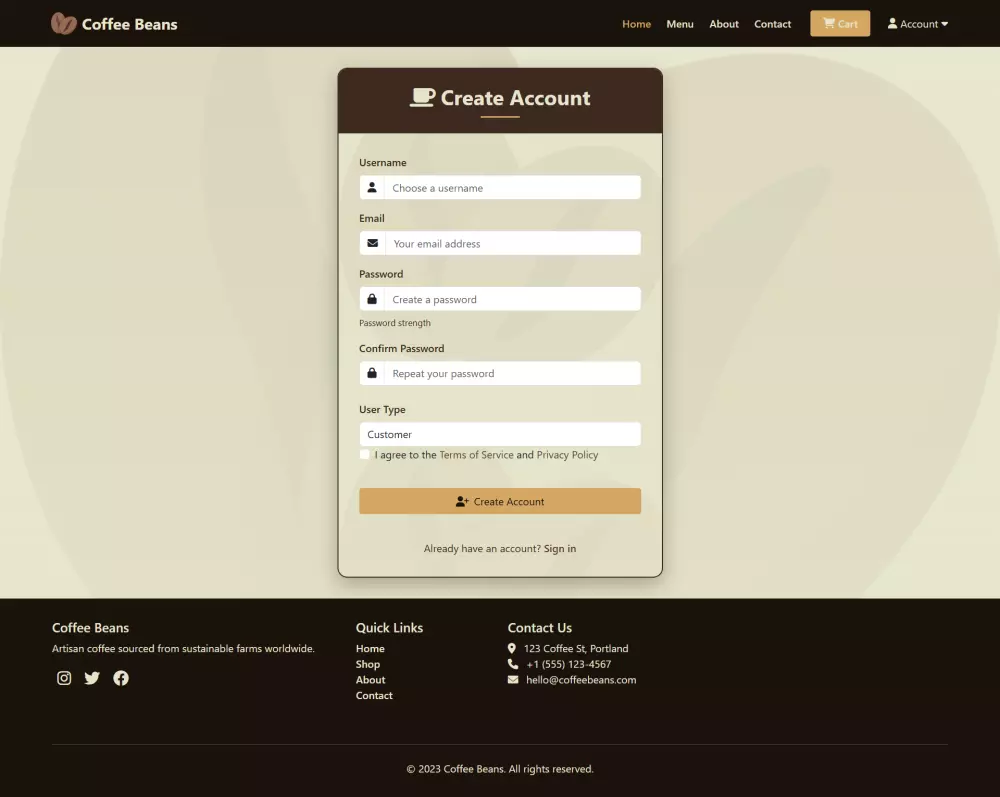Click the envelope icon beside email field
Viewport: 1000px width, 797px height.
click(372, 243)
